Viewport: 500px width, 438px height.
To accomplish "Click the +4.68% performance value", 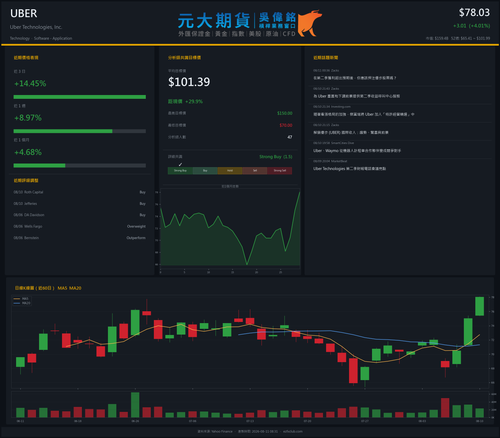I will point(28,152).
